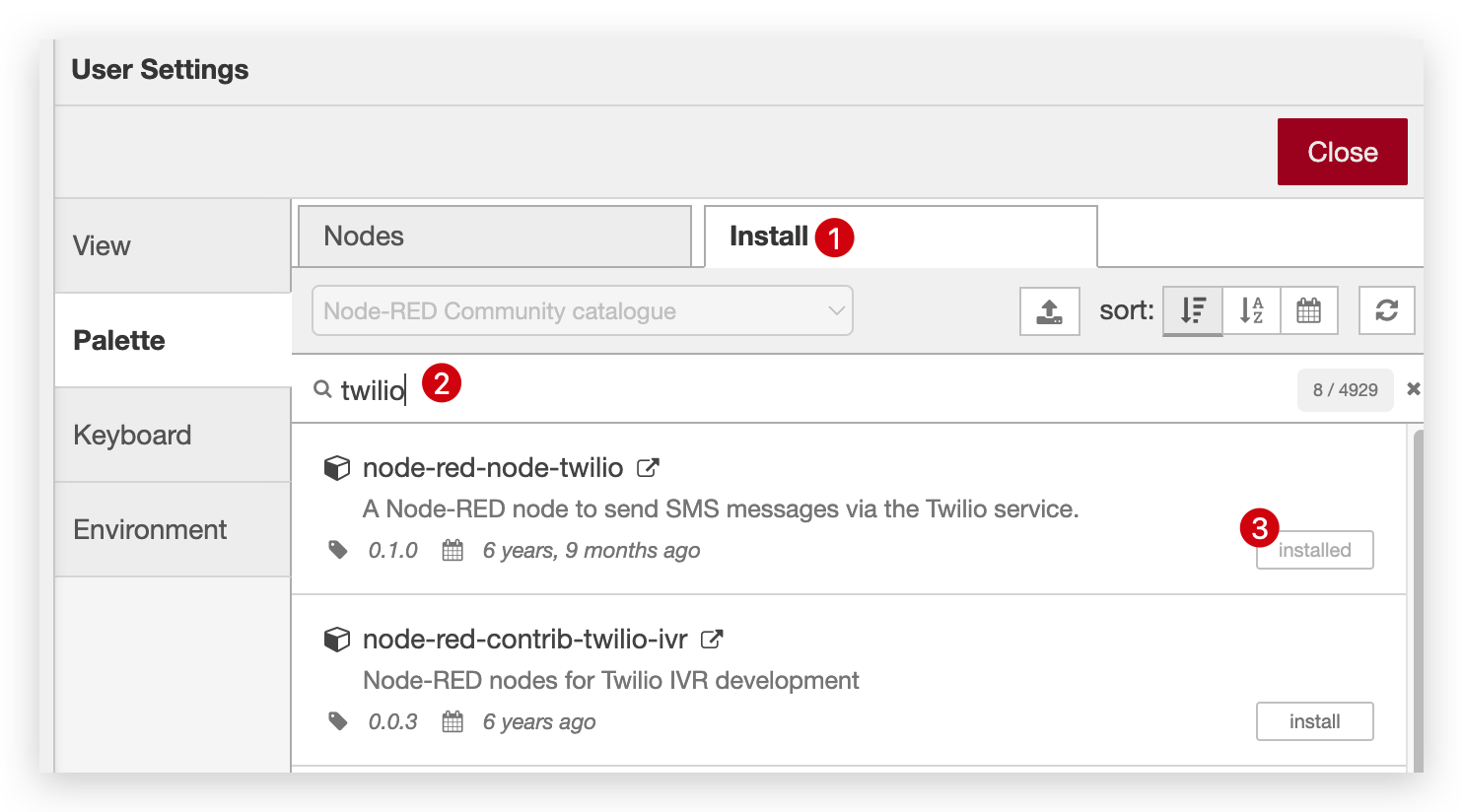Click the Twilio IVR development description
Viewport: 1463px width, 812px height.
[611, 681]
